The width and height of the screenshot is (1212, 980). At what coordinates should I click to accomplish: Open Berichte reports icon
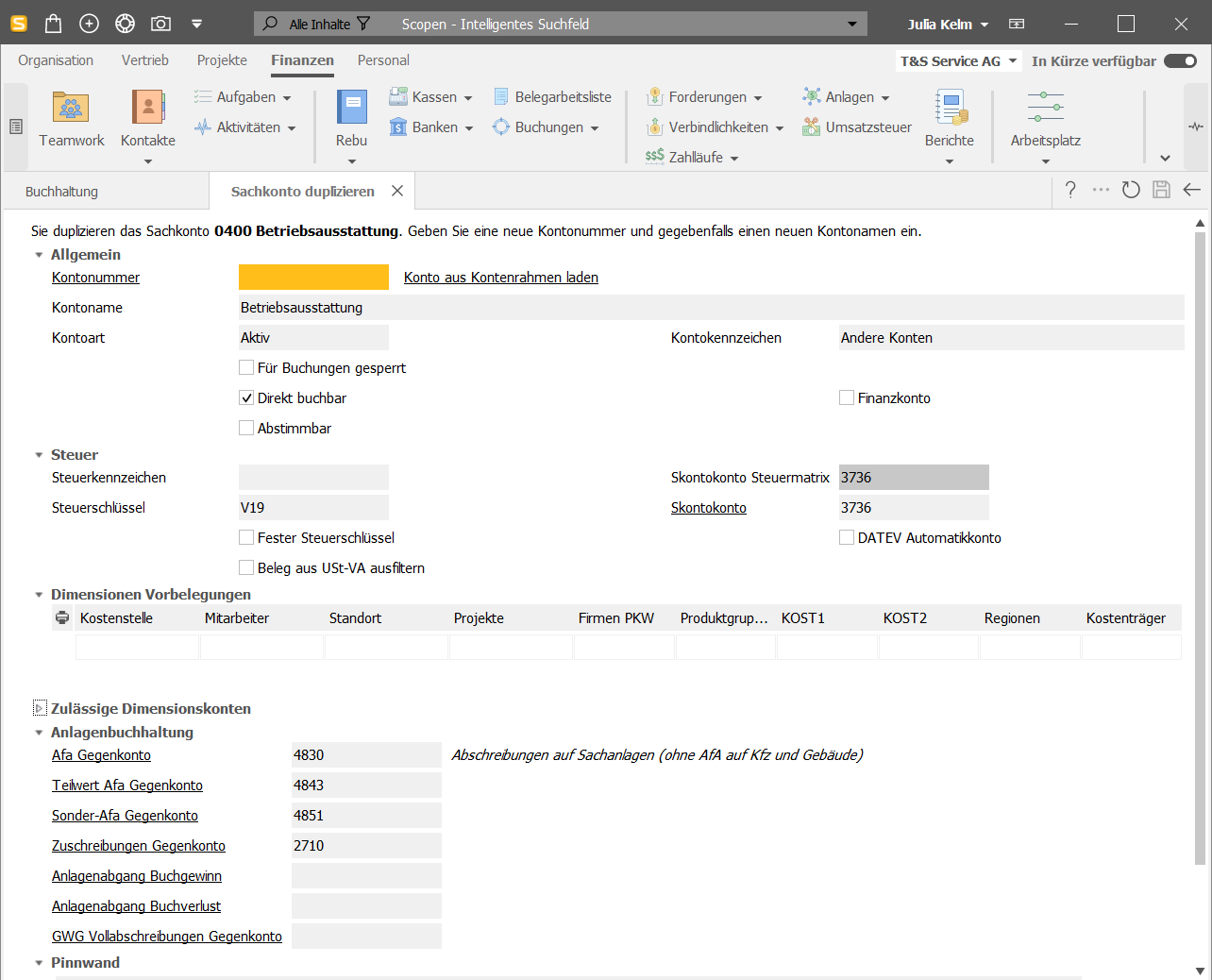(950, 108)
